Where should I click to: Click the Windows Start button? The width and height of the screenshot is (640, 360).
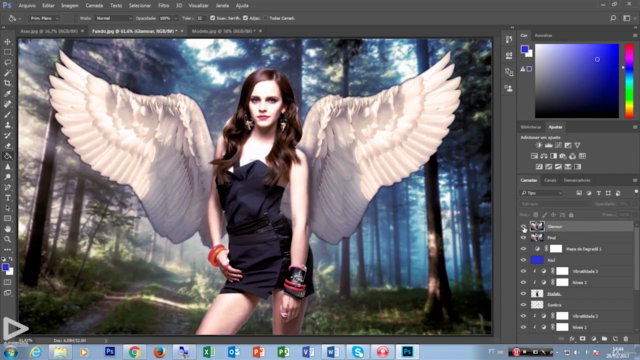click(x=11, y=352)
